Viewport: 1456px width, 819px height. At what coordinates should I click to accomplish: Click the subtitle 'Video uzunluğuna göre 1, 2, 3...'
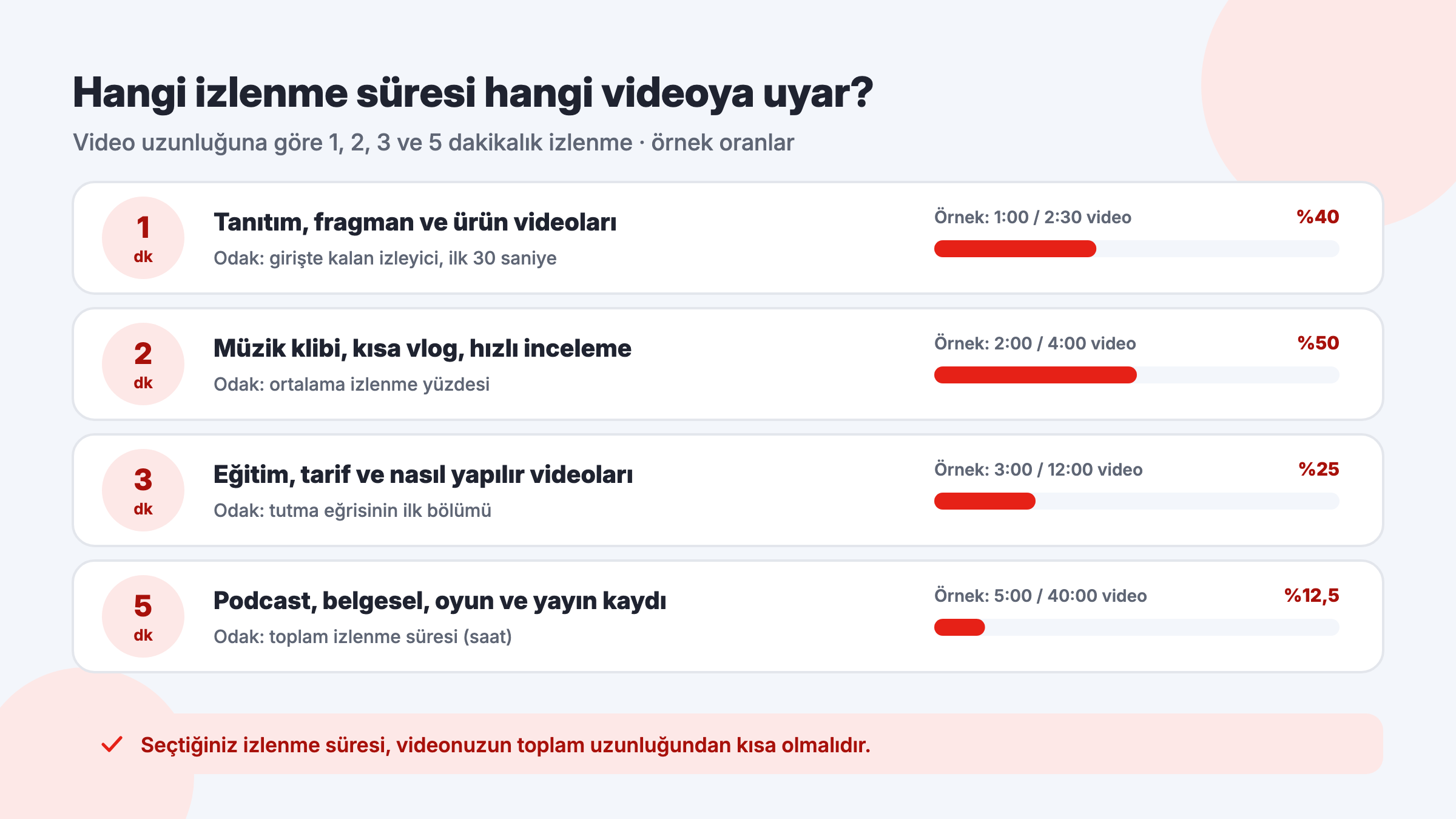[433, 143]
